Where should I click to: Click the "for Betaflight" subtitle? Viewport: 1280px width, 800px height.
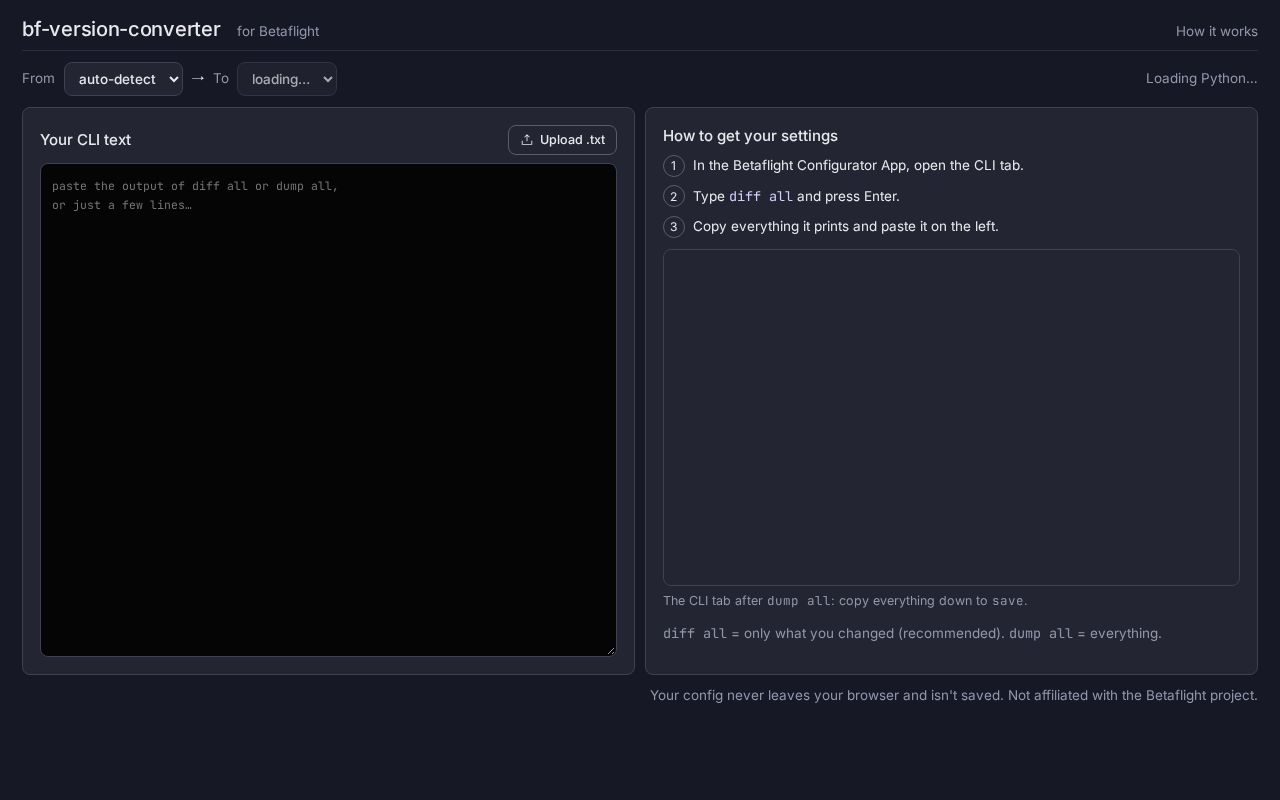click(278, 31)
